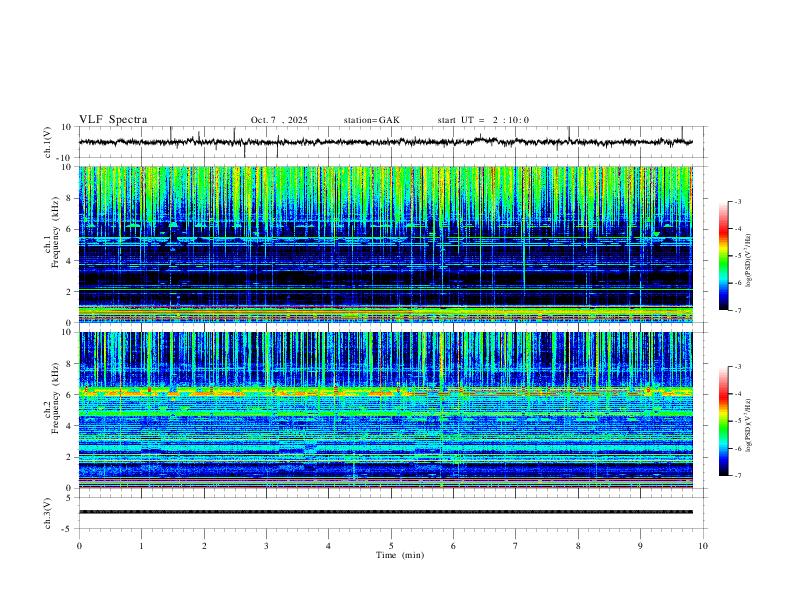The width and height of the screenshot is (792, 612).
Task: Click the "1" tick on the time axis
Action: (x=142, y=546)
